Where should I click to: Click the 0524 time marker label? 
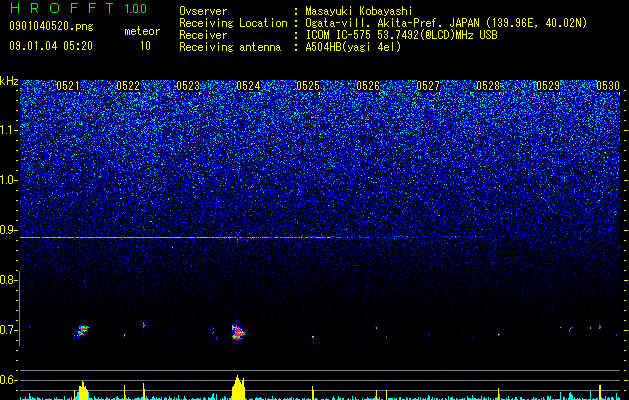[x=248, y=86]
